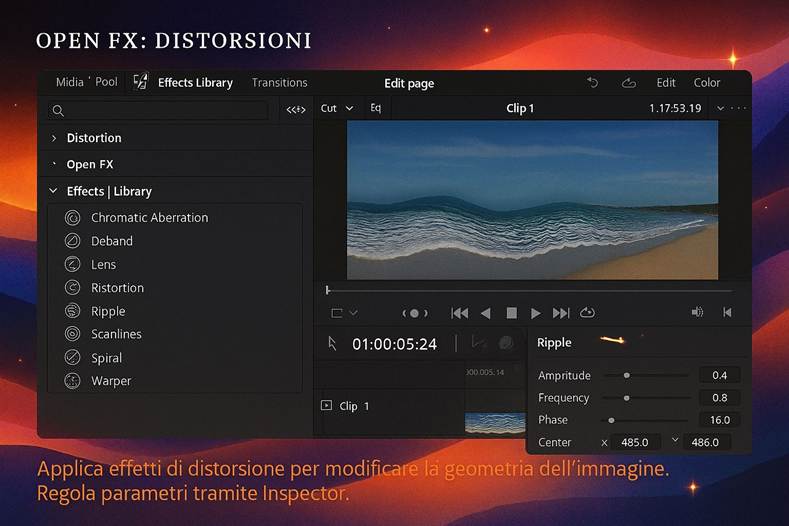Play the clip forward
789x526 pixels.
536,313
